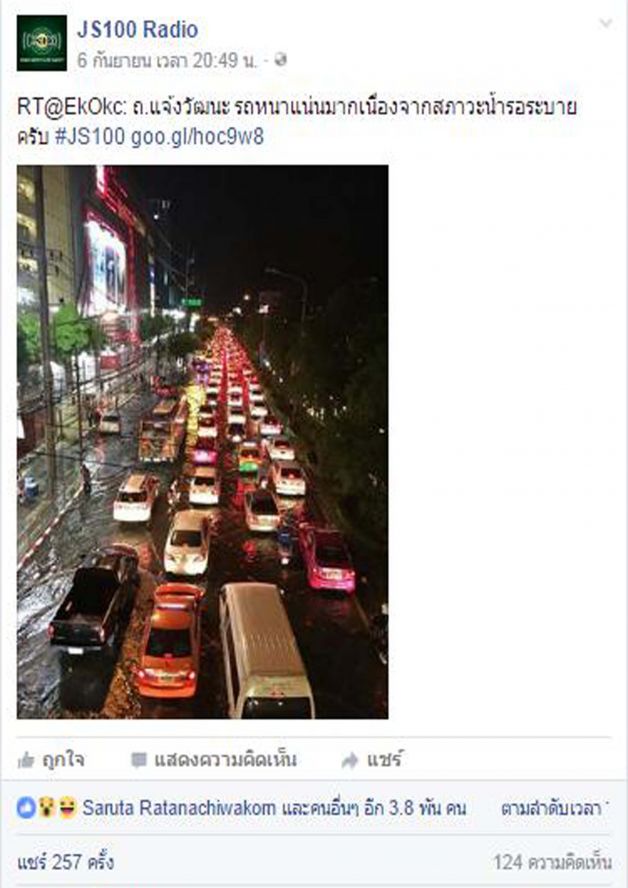Click the globe public privacy icon
The width and height of the screenshot is (628, 888).
click(280, 60)
